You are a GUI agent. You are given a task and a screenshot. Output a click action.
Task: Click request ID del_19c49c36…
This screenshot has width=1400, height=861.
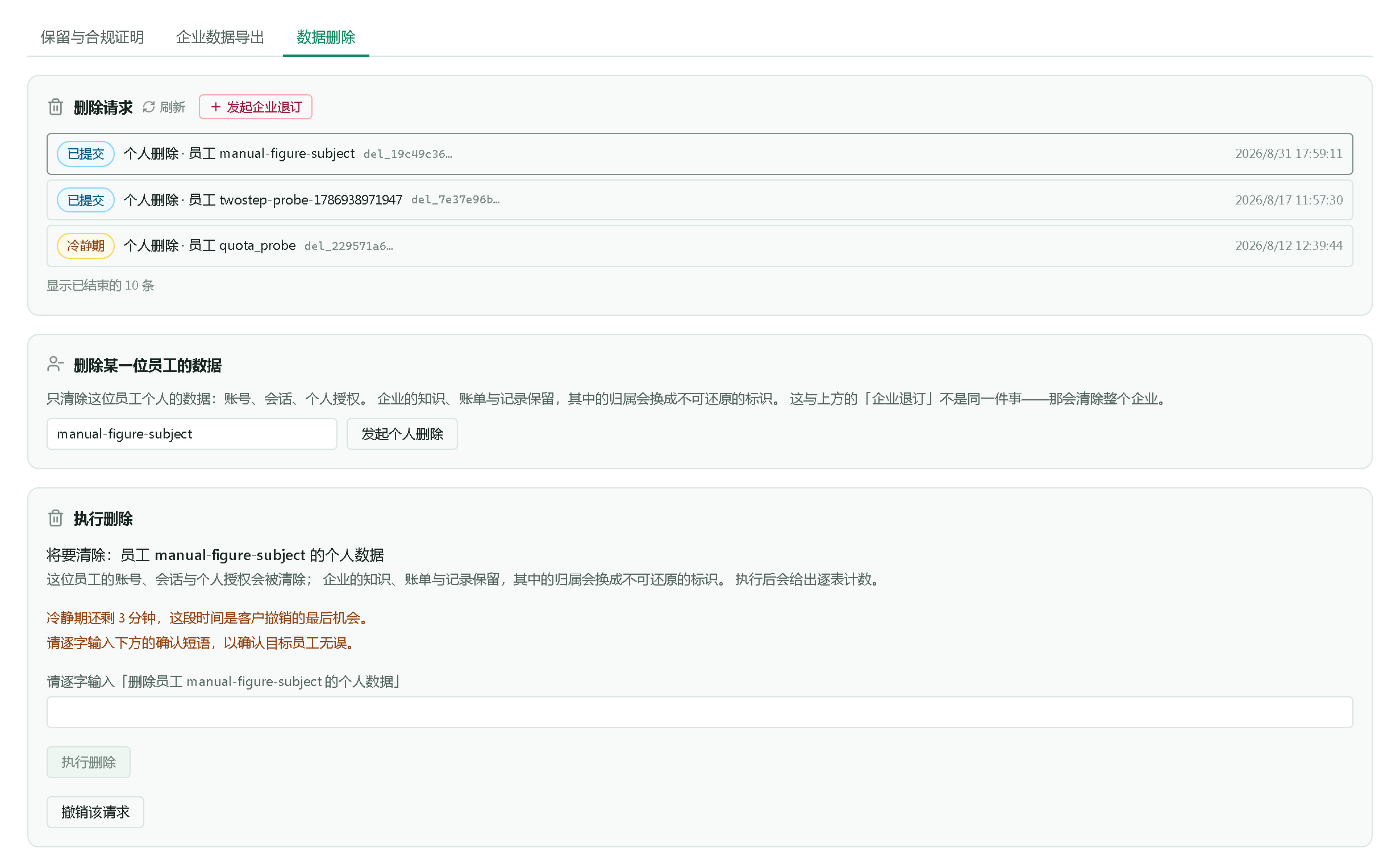(x=408, y=154)
